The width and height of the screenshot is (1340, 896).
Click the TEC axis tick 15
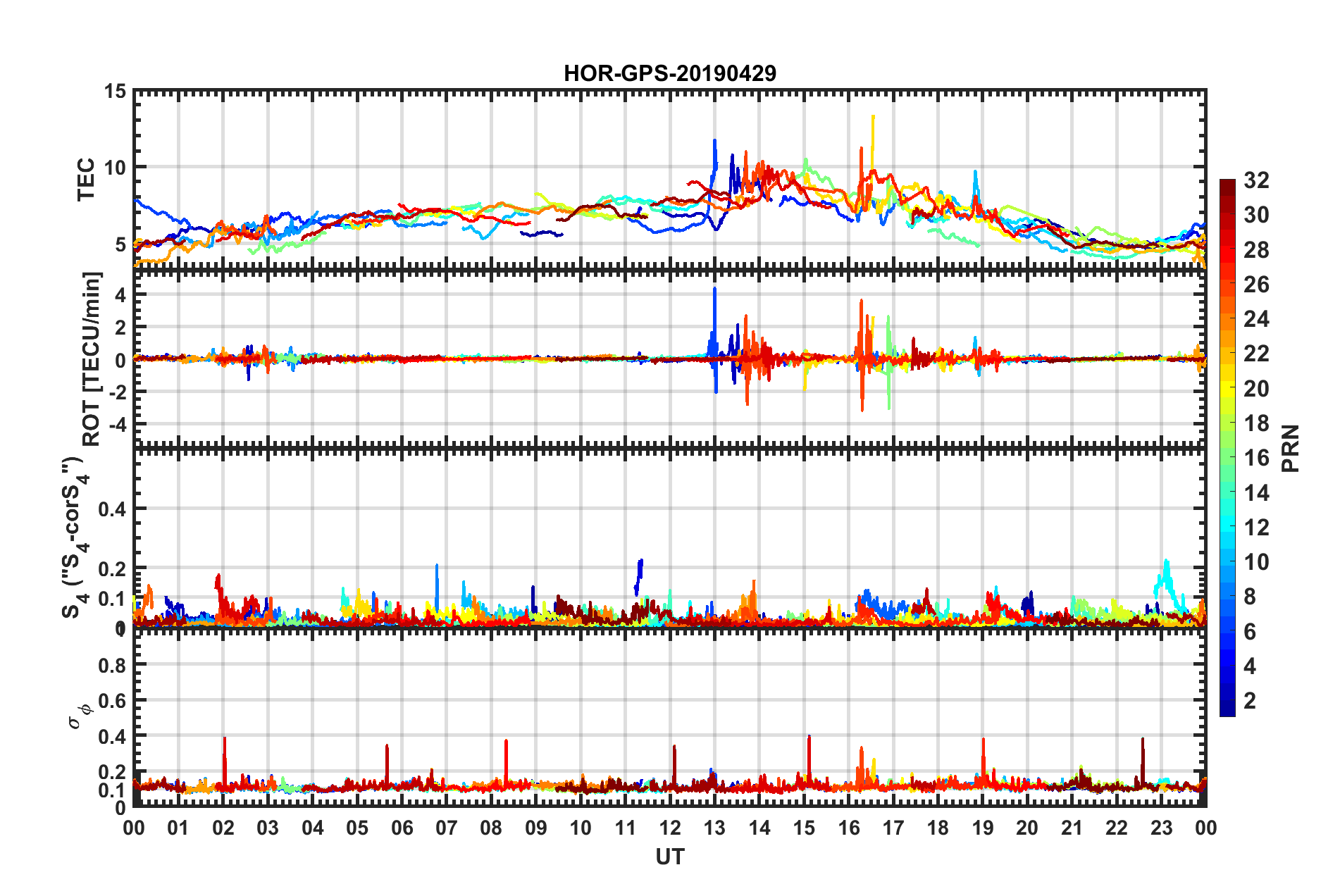(115, 91)
